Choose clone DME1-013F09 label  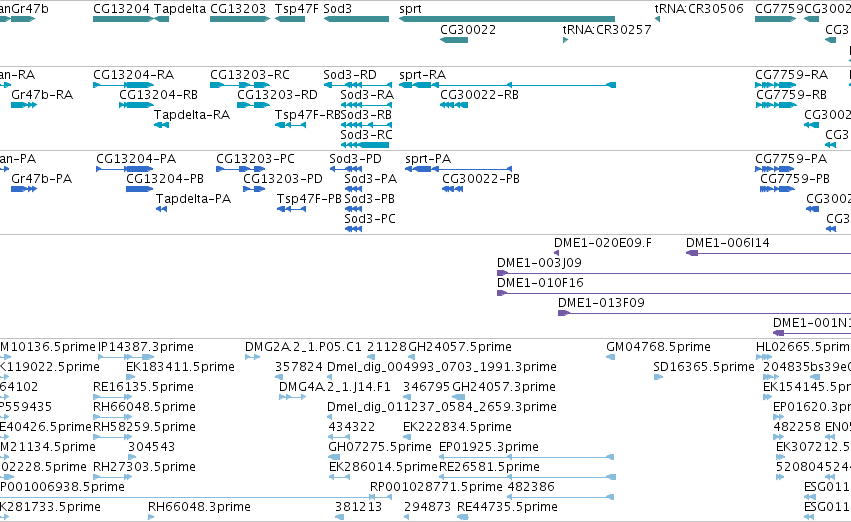(x=601, y=303)
